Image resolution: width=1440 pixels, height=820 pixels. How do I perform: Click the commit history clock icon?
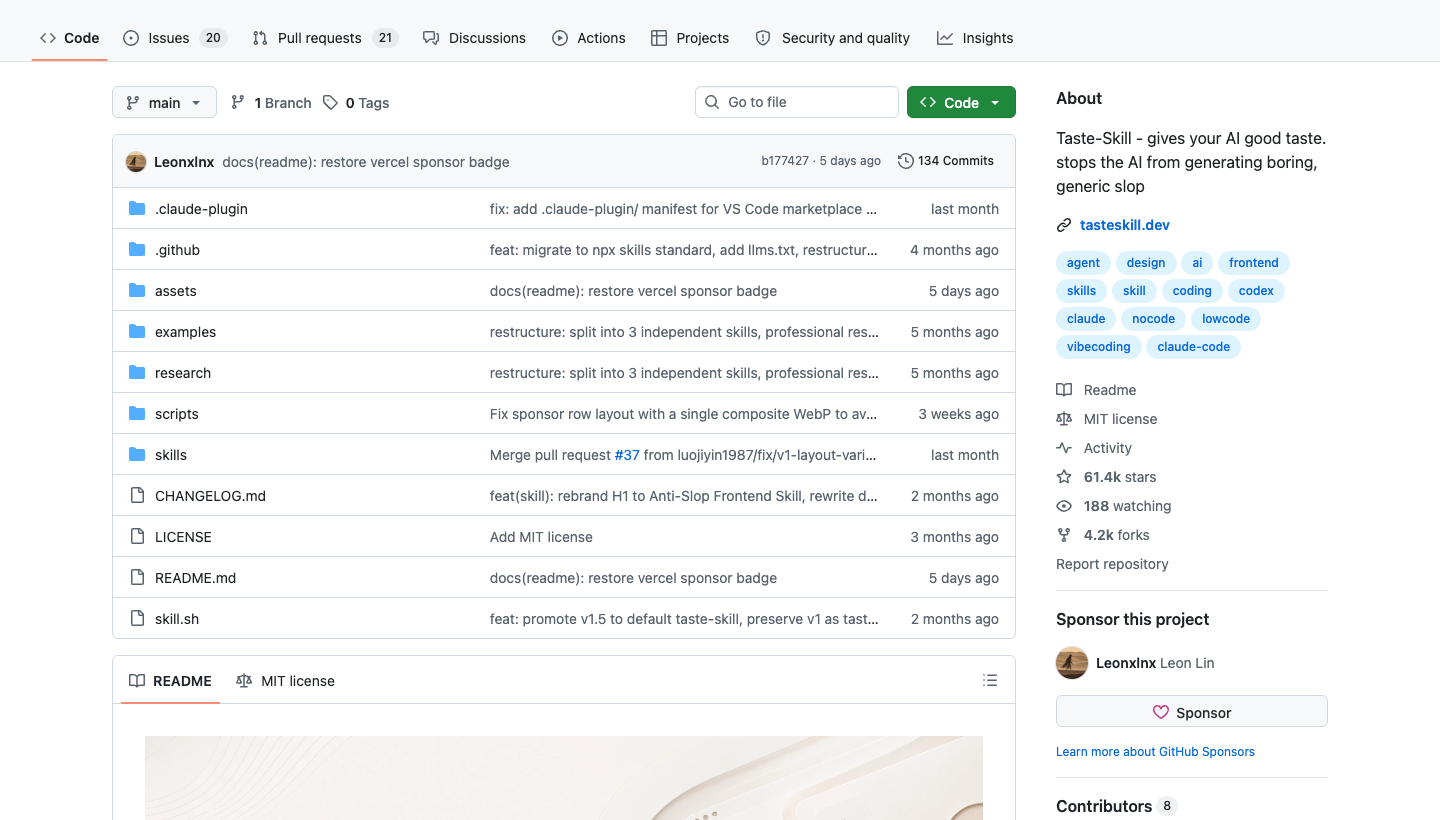pos(906,161)
